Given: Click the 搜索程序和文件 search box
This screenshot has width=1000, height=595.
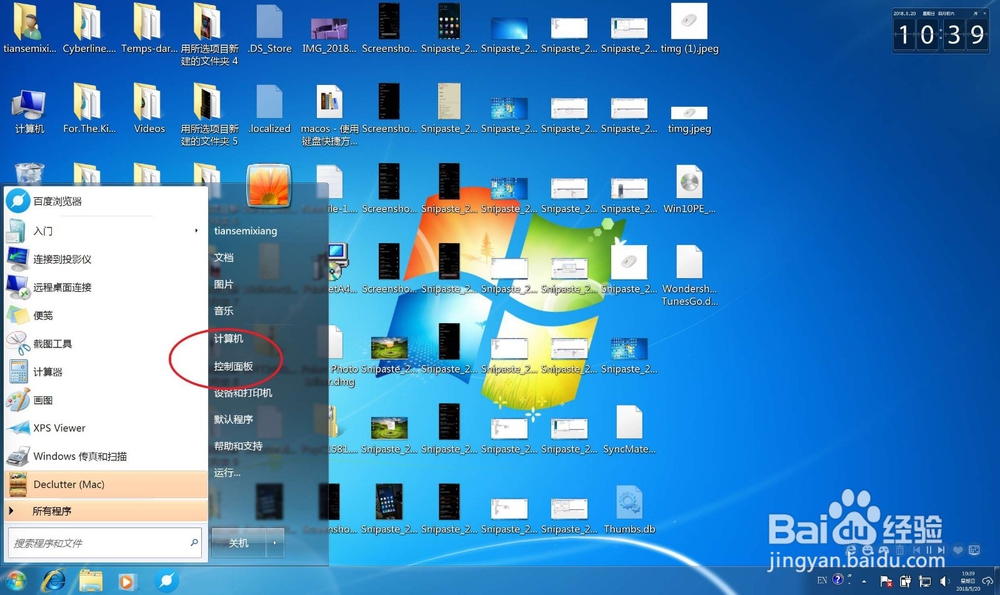Looking at the screenshot, I should (105, 543).
